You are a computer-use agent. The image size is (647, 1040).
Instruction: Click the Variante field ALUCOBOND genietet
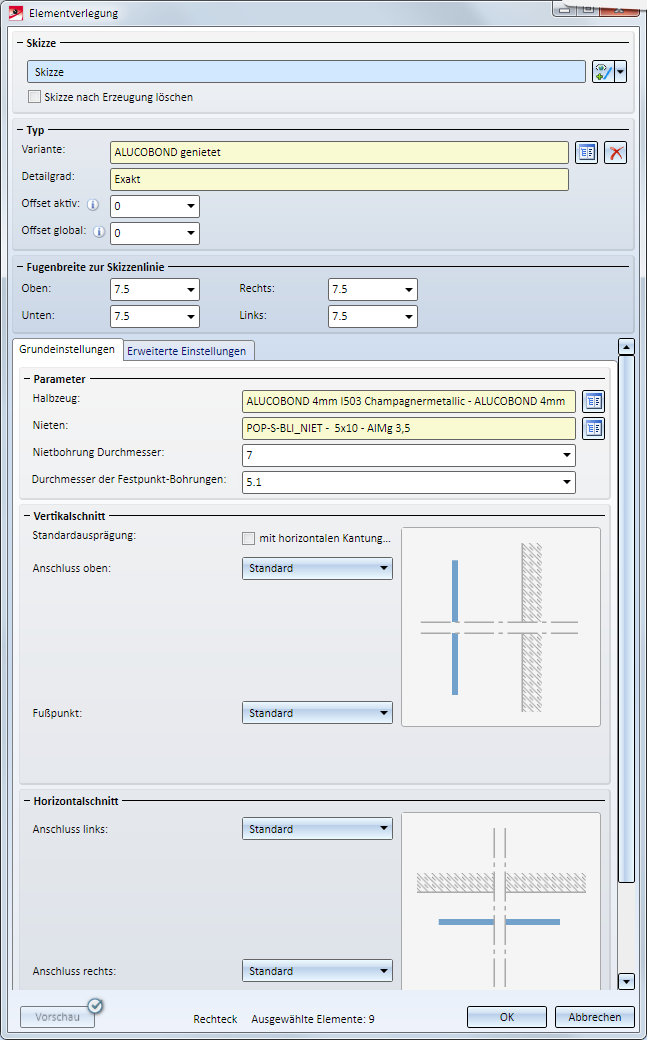coord(339,153)
